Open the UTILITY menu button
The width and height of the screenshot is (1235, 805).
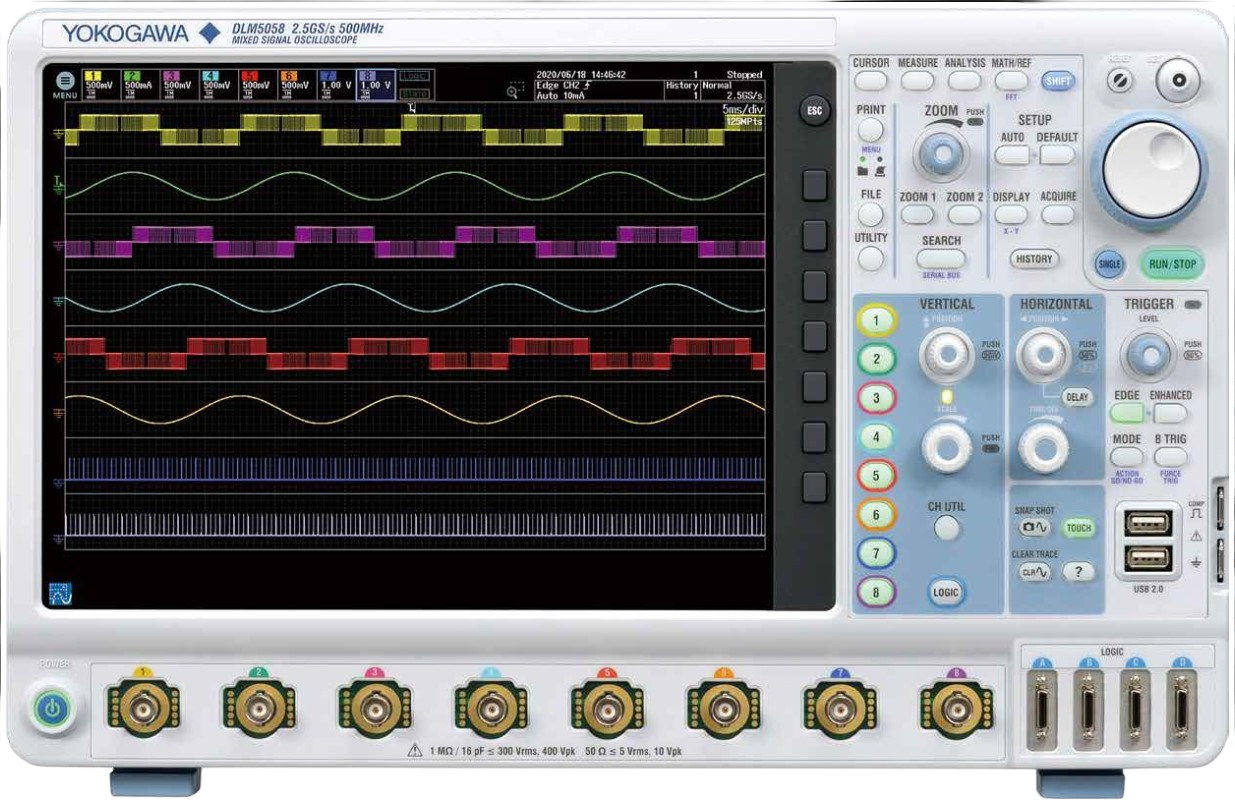click(x=871, y=259)
